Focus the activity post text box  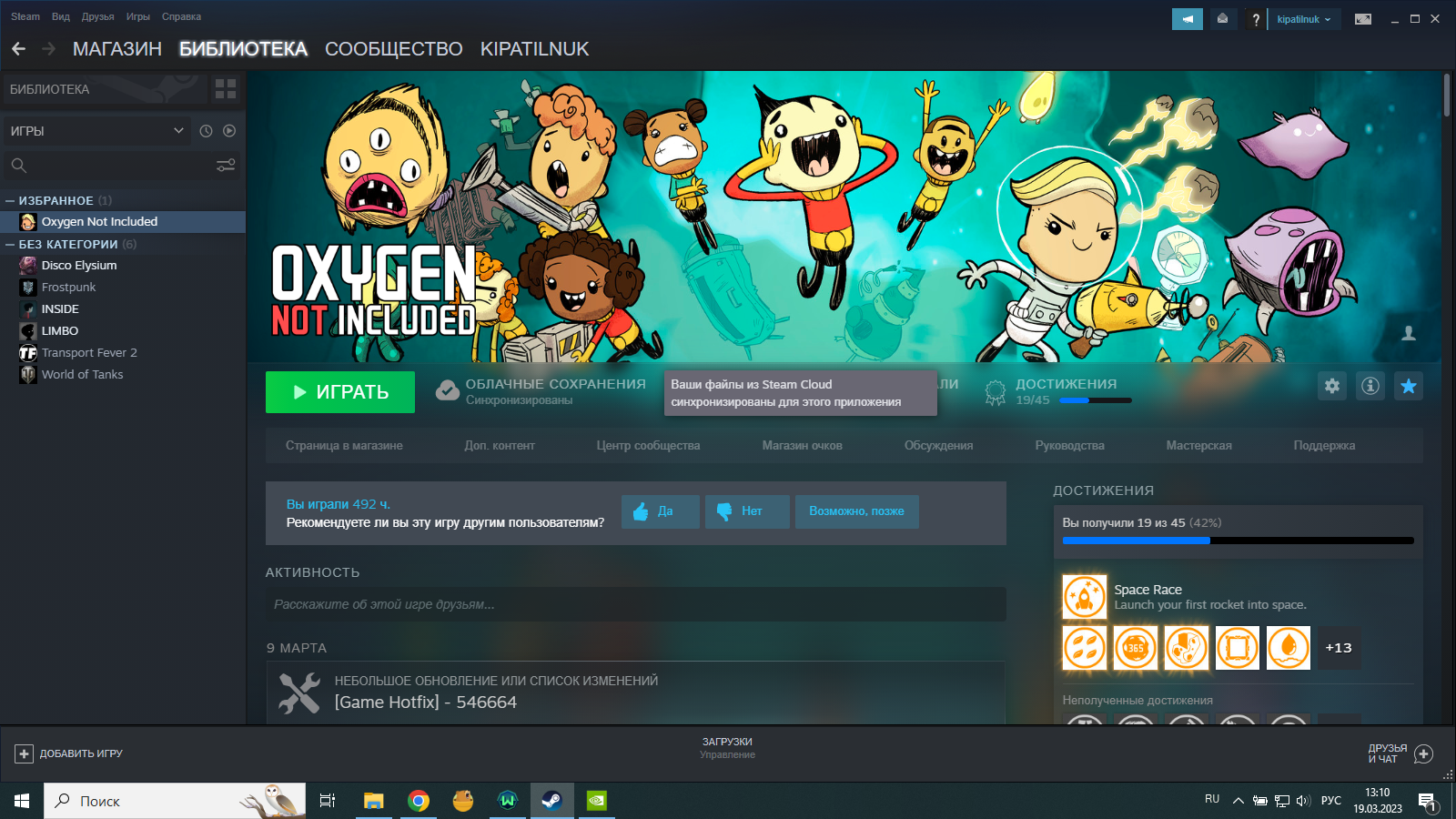[x=636, y=604]
